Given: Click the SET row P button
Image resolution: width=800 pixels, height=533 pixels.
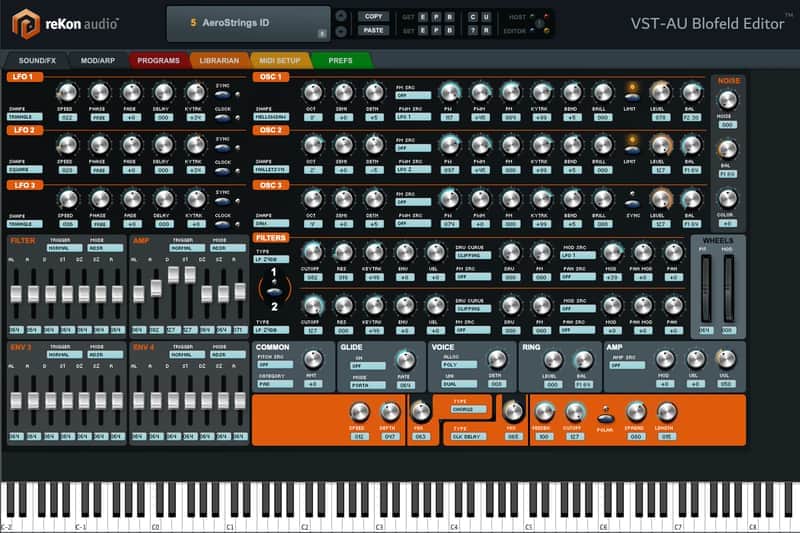Looking at the screenshot, I should pyautogui.click(x=436, y=31).
